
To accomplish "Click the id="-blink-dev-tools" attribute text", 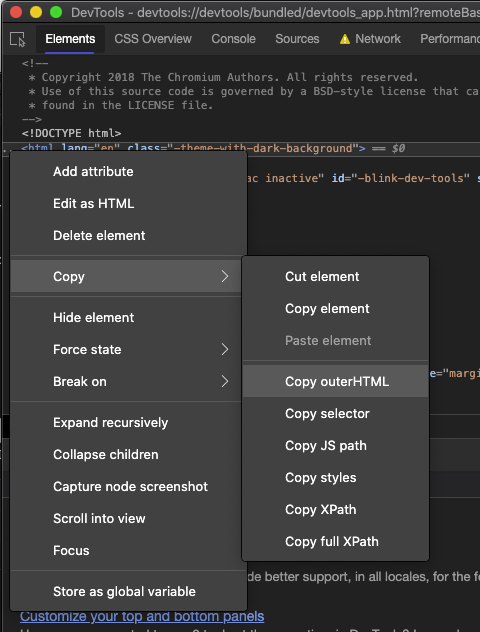I will (x=401, y=178).
